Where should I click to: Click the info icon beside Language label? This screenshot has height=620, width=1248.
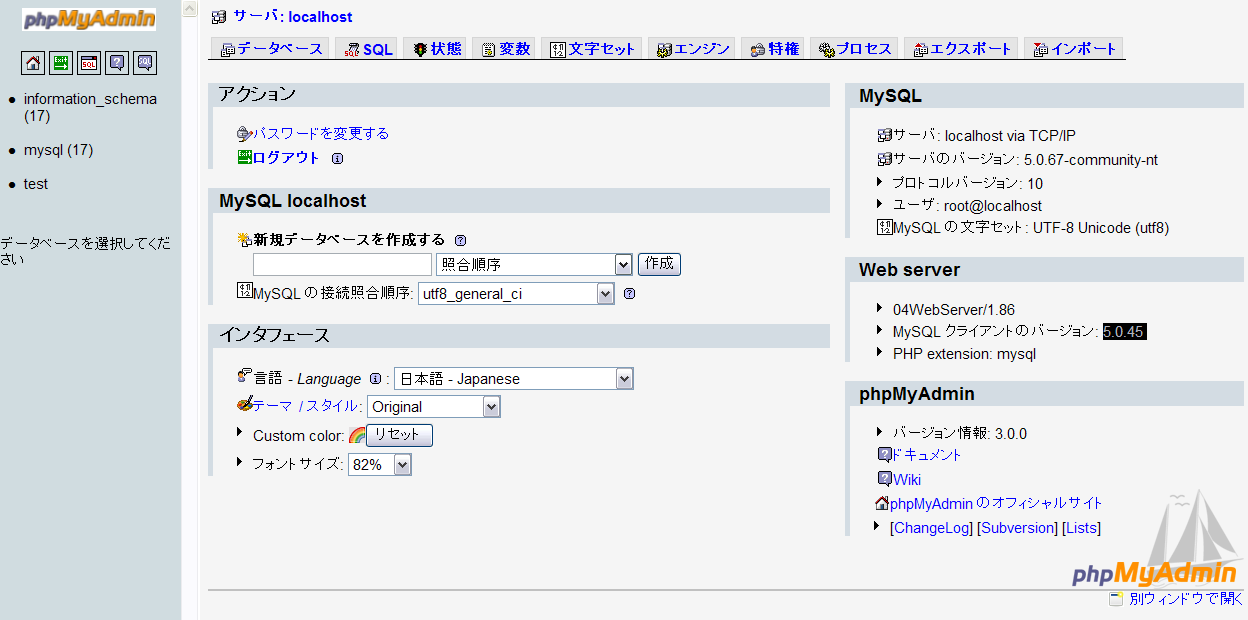coord(376,379)
